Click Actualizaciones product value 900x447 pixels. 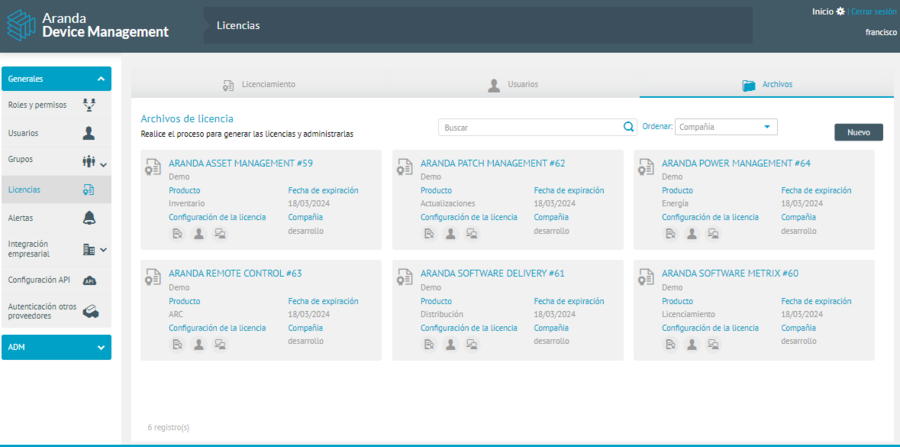pyautogui.click(x=448, y=203)
